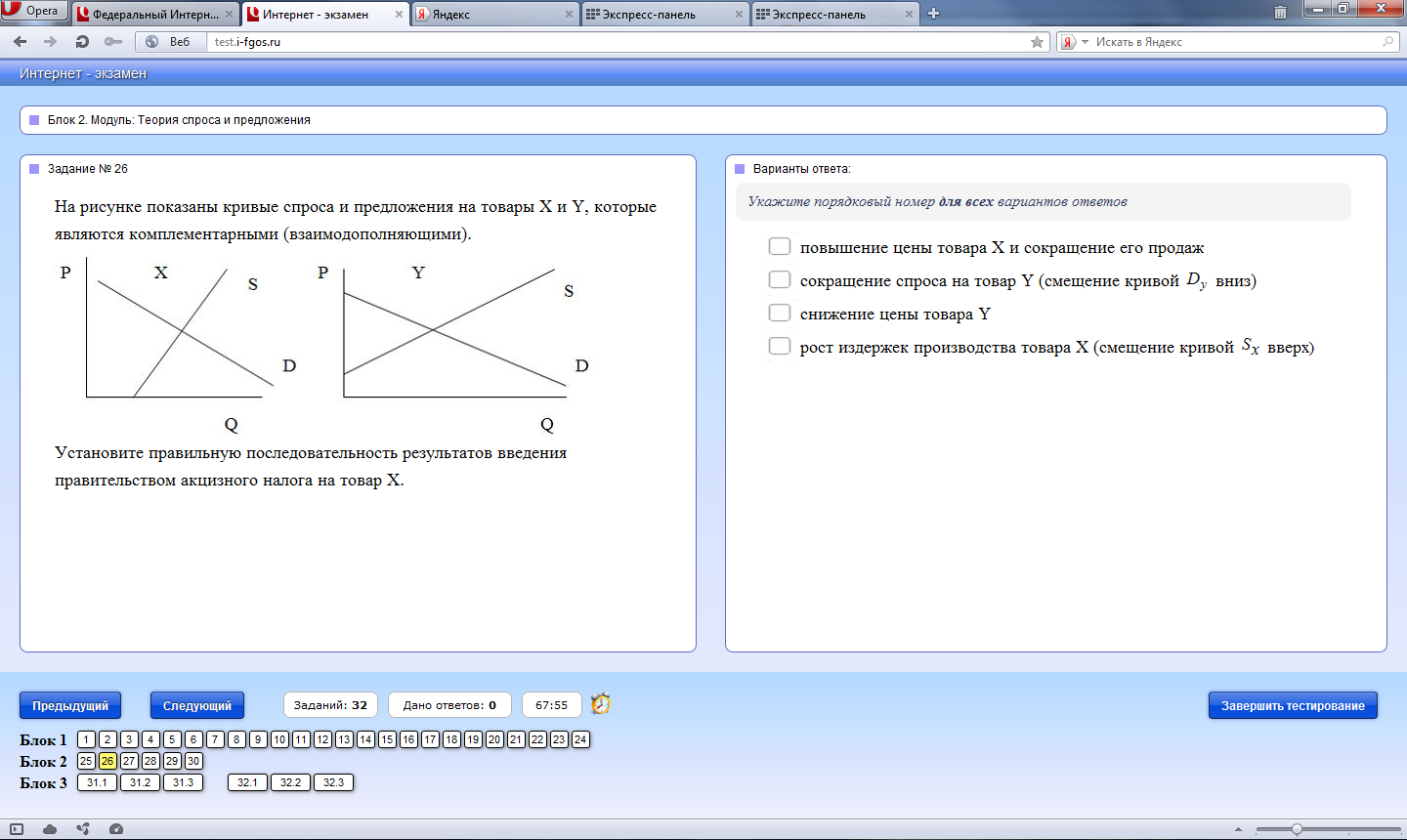Screen dimensions: 1407x840
Task: Close the Яндекс tab
Action: (570, 15)
